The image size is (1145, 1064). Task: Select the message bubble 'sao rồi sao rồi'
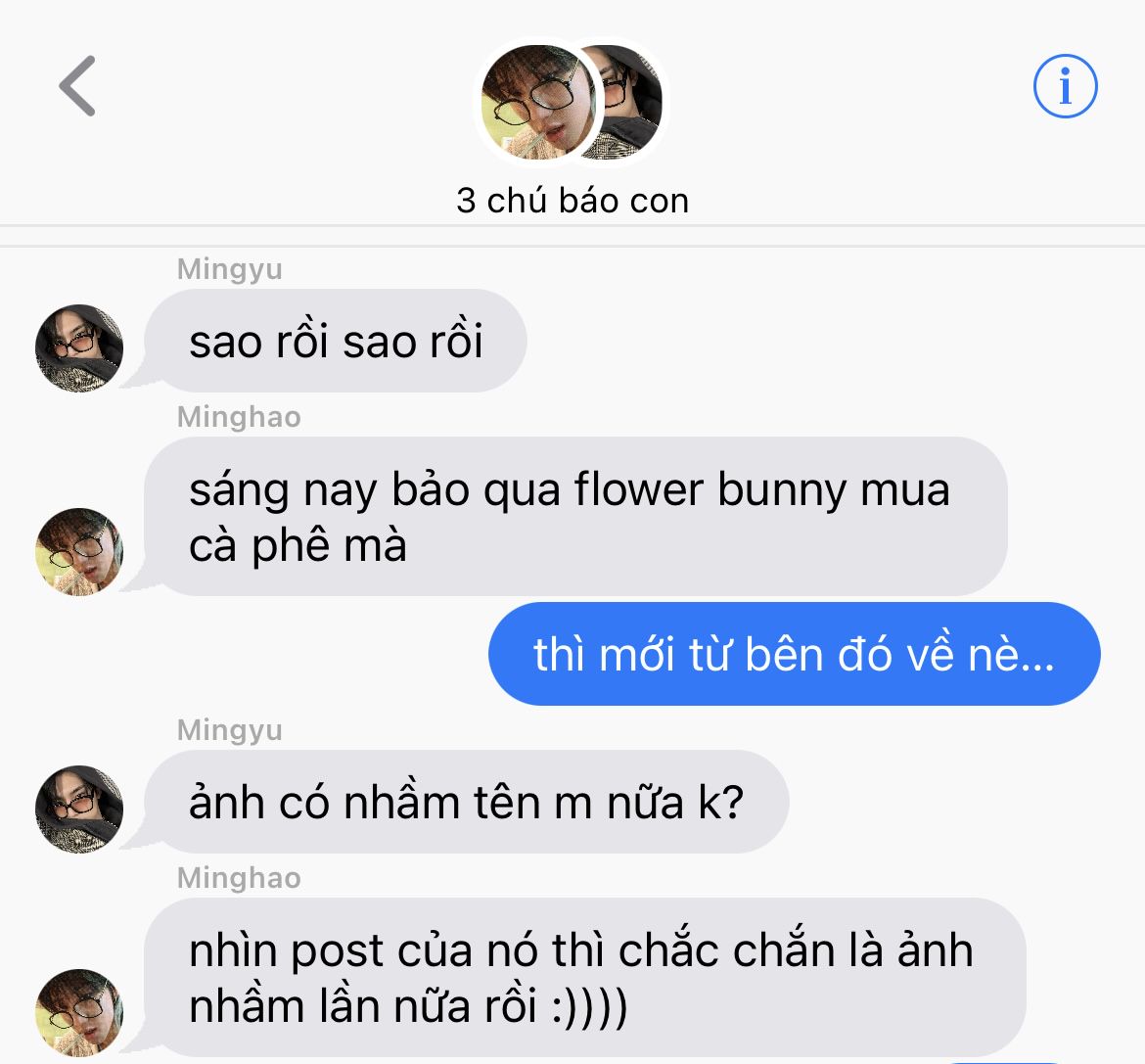[335, 341]
